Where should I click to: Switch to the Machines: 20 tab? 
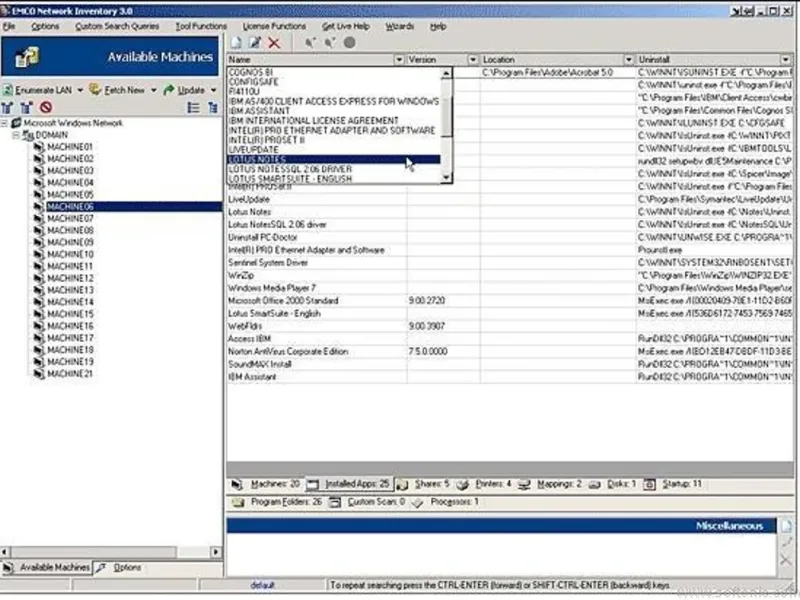click(x=265, y=484)
